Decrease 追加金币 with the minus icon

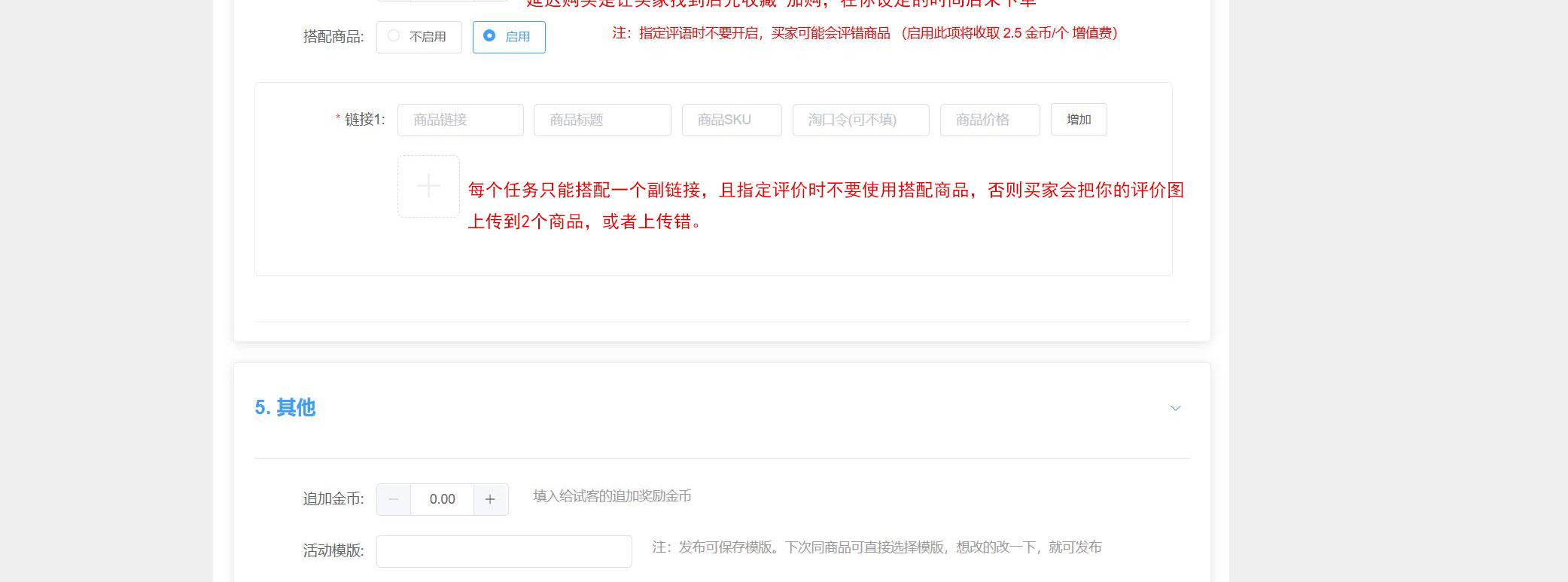click(394, 499)
